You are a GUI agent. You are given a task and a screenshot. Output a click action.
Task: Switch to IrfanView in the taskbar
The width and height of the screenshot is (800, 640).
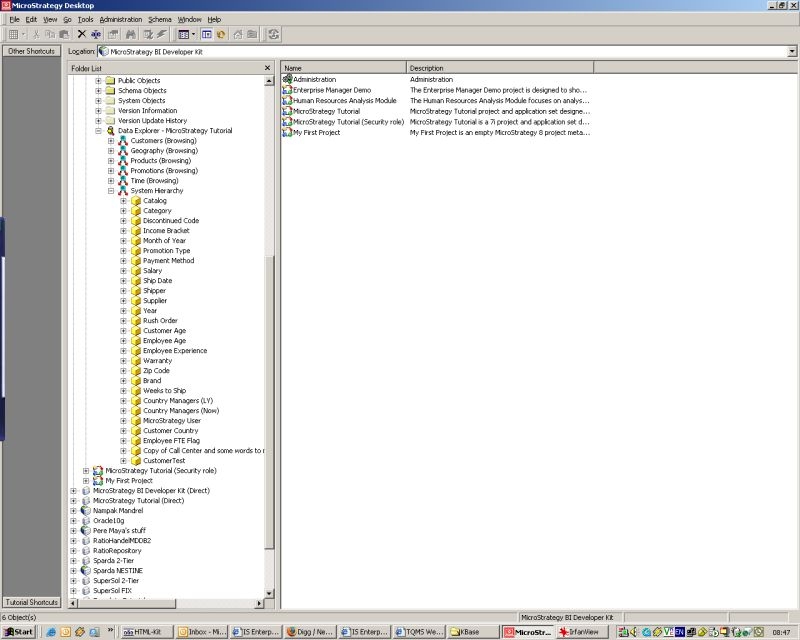click(x=580, y=632)
